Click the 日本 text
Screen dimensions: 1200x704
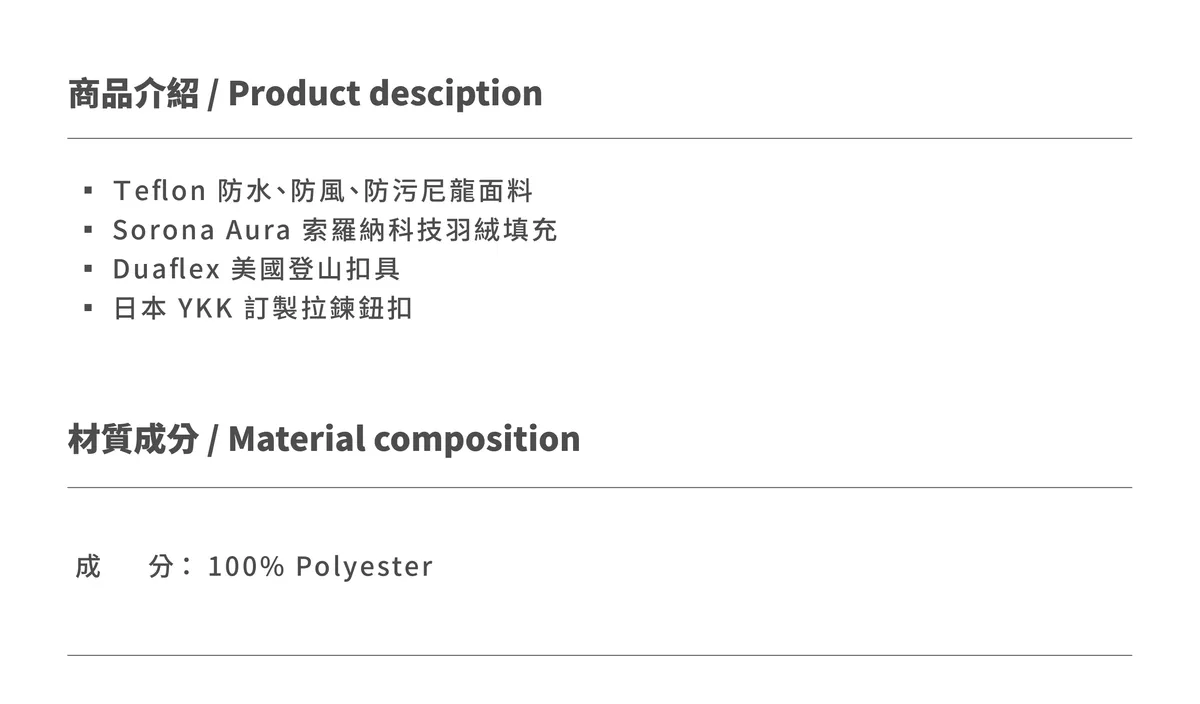(139, 308)
